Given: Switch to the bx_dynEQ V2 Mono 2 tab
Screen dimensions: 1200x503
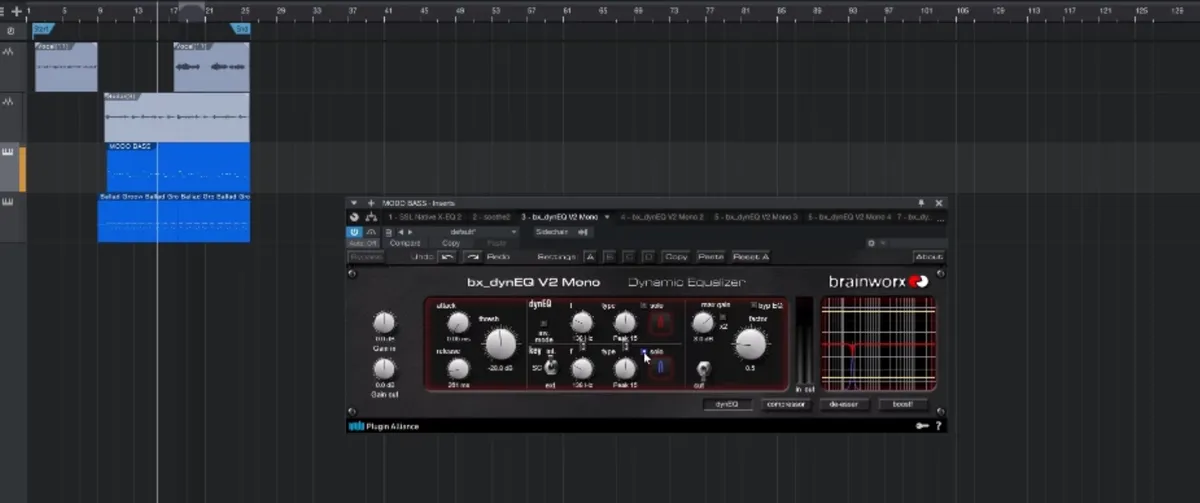Looking at the screenshot, I should pos(662,216).
